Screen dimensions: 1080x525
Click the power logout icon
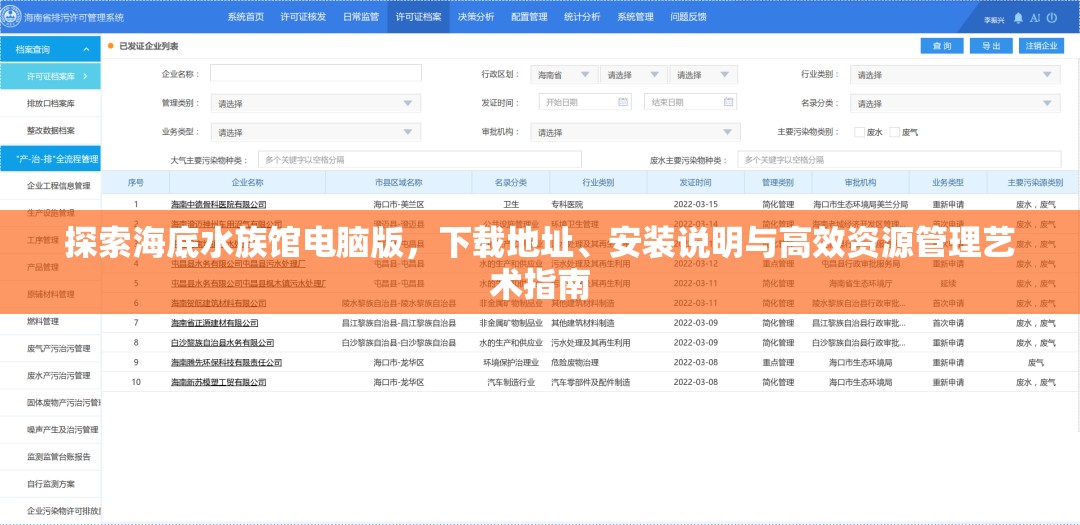pyautogui.click(x=1052, y=18)
